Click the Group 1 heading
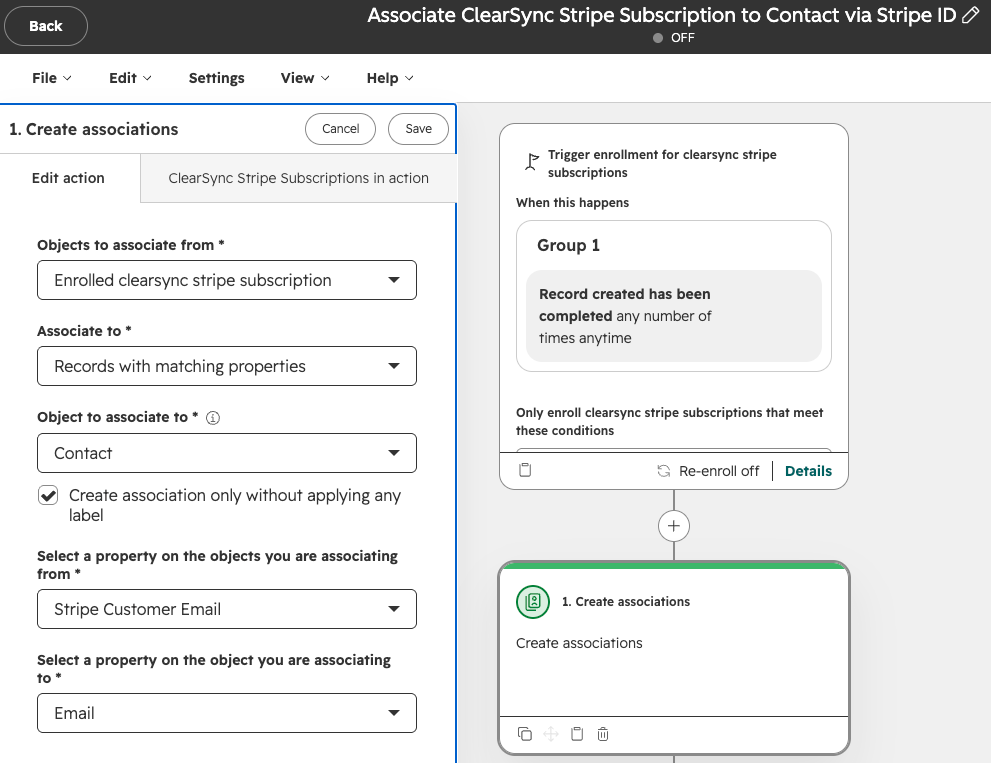 tap(568, 245)
